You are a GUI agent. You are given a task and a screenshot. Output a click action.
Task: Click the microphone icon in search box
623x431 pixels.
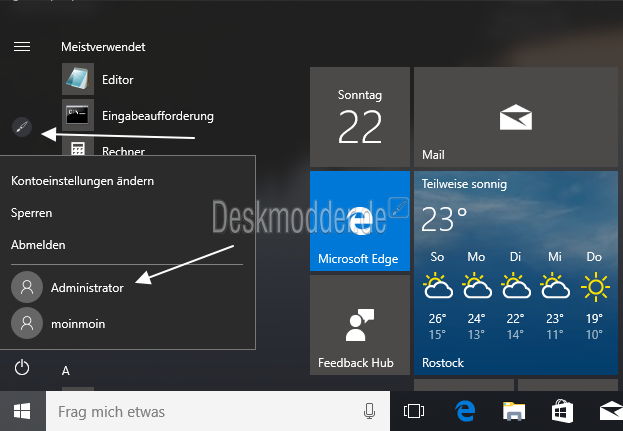pos(369,411)
